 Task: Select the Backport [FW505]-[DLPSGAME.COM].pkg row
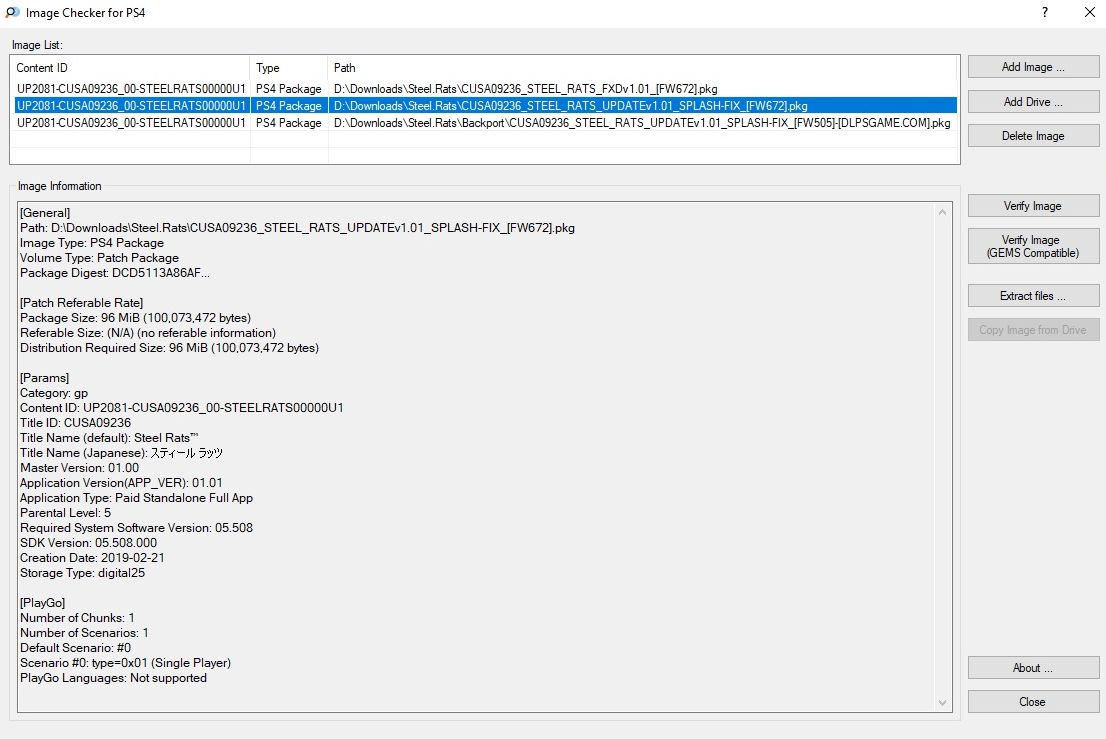point(485,123)
